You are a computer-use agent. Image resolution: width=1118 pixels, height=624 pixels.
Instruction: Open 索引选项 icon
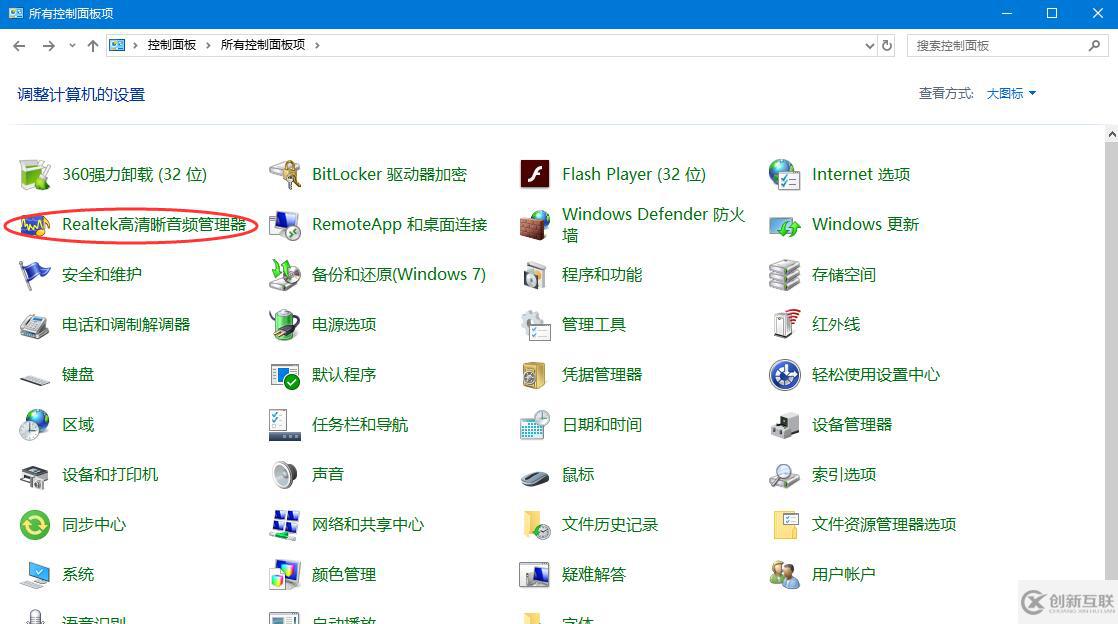[784, 476]
